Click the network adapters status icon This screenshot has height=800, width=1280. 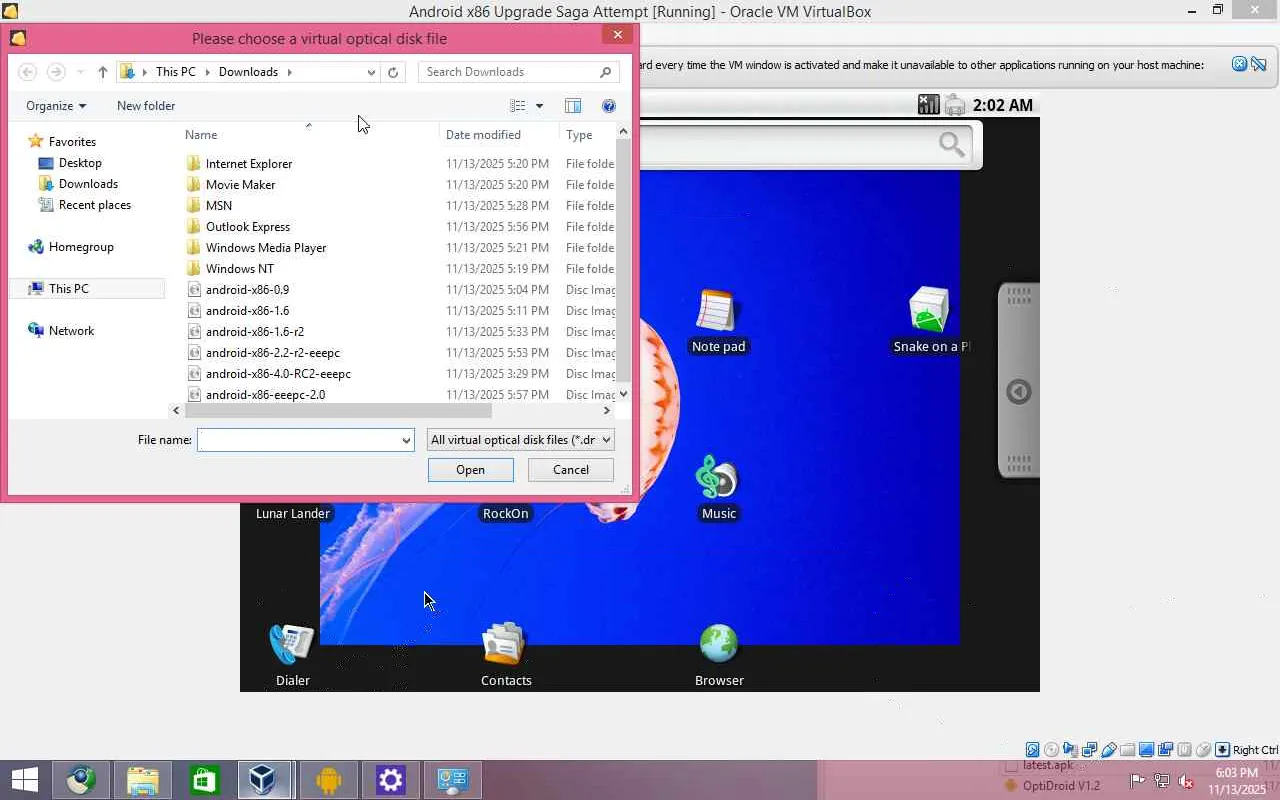pyautogui.click(x=1090, y=749)
